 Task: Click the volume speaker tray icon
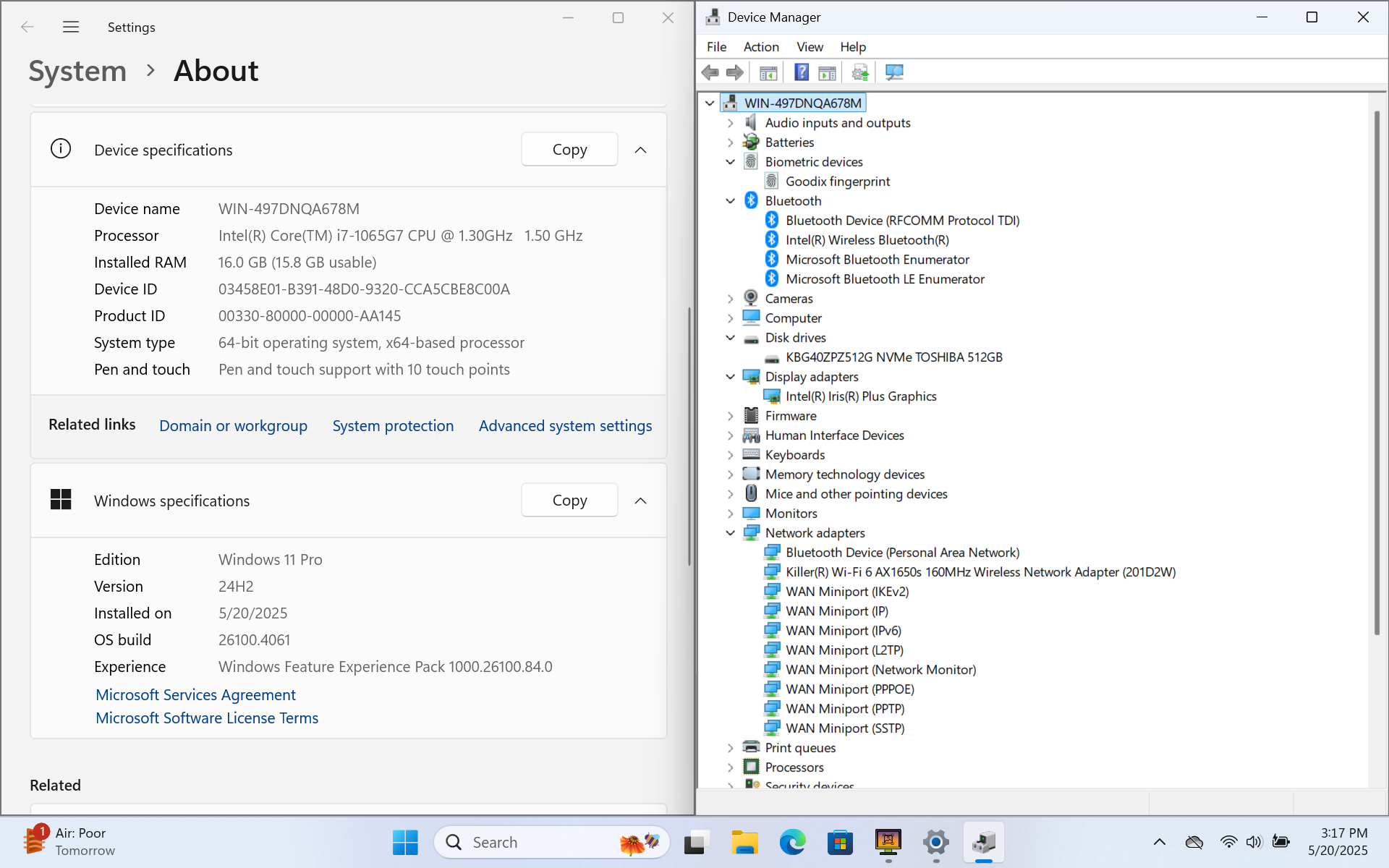tap(1254, 842)
